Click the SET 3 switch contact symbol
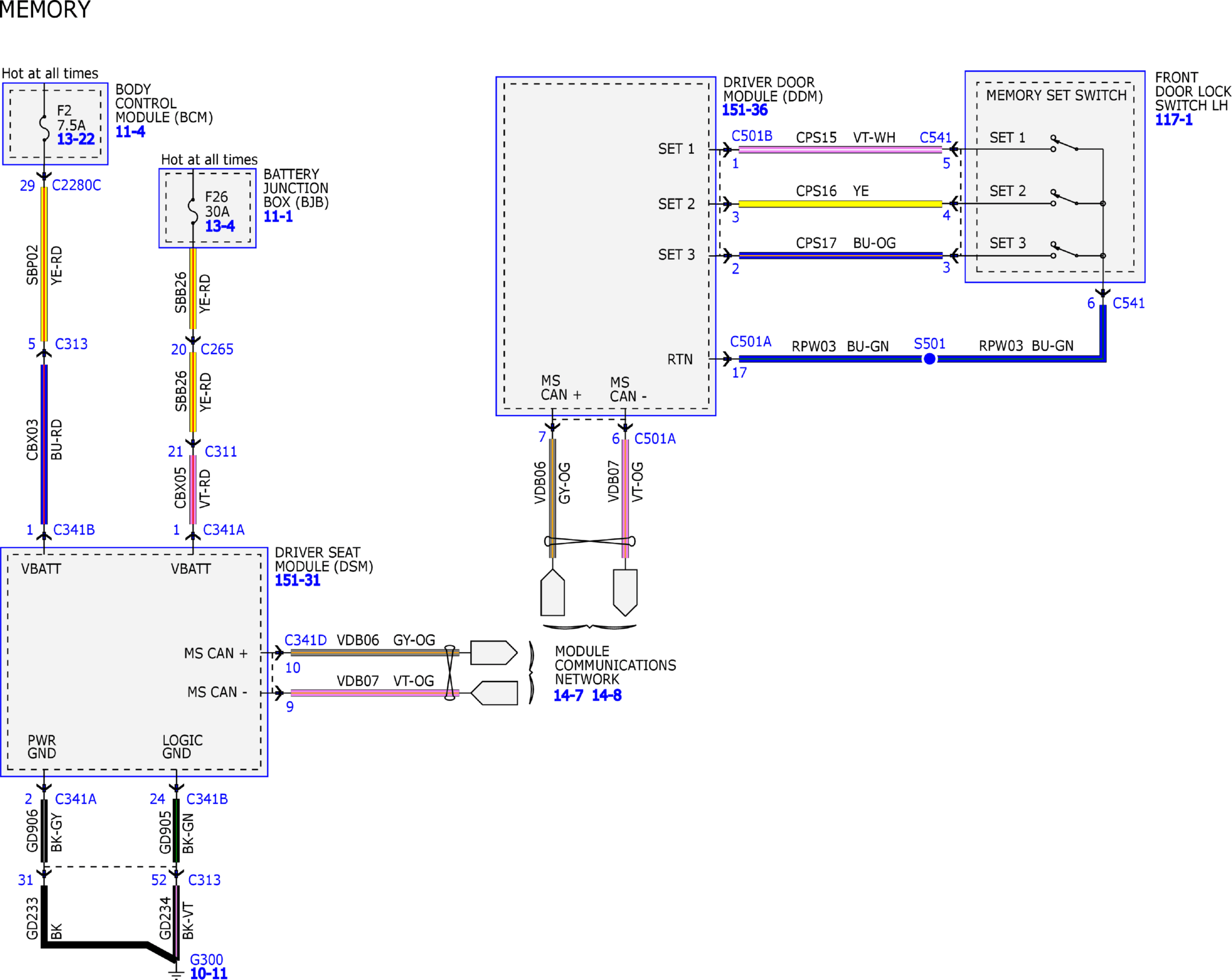1232x980 pixels. [x=1064, y=250]
